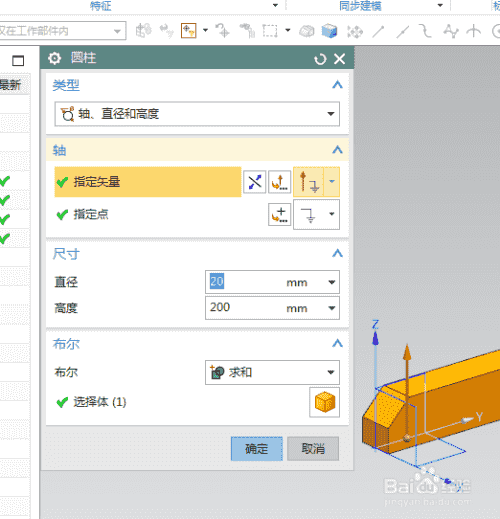Reverse the vector direction icon

pyautogui.click(x=255, y=182)
